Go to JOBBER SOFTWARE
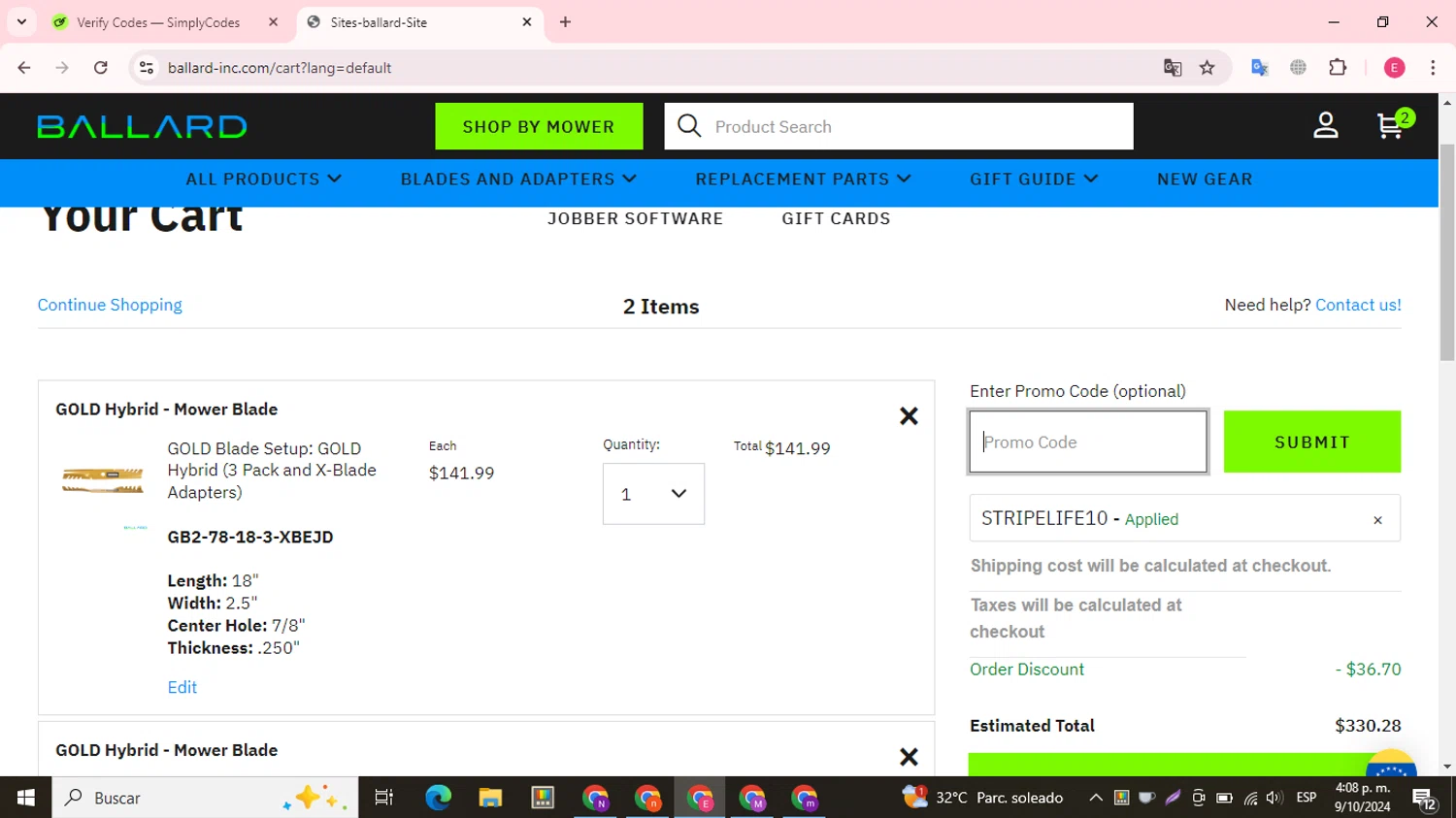The height and width of the screenshot is (818, 1456). [635, 219]
